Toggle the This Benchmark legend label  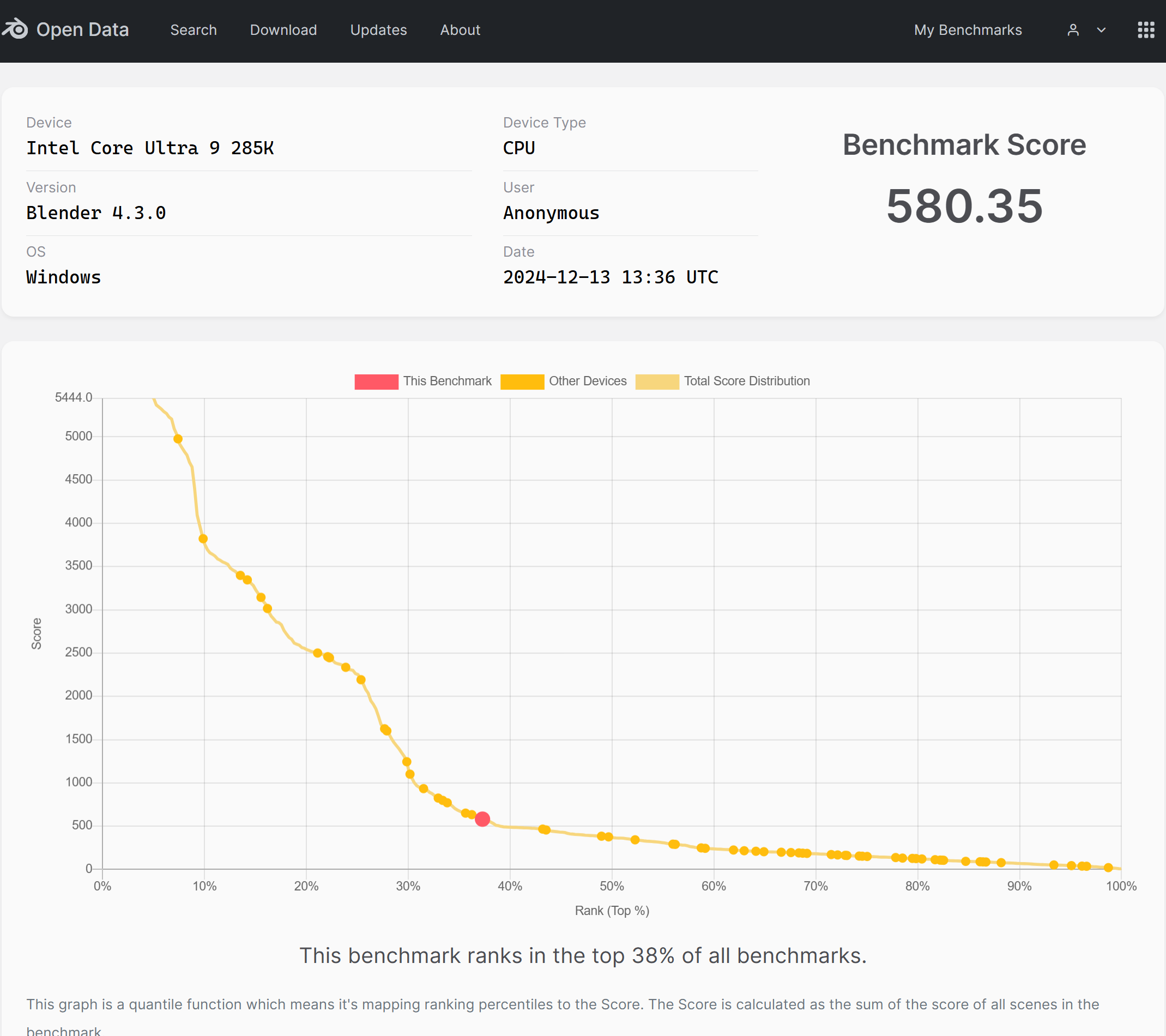click(446, 381)
